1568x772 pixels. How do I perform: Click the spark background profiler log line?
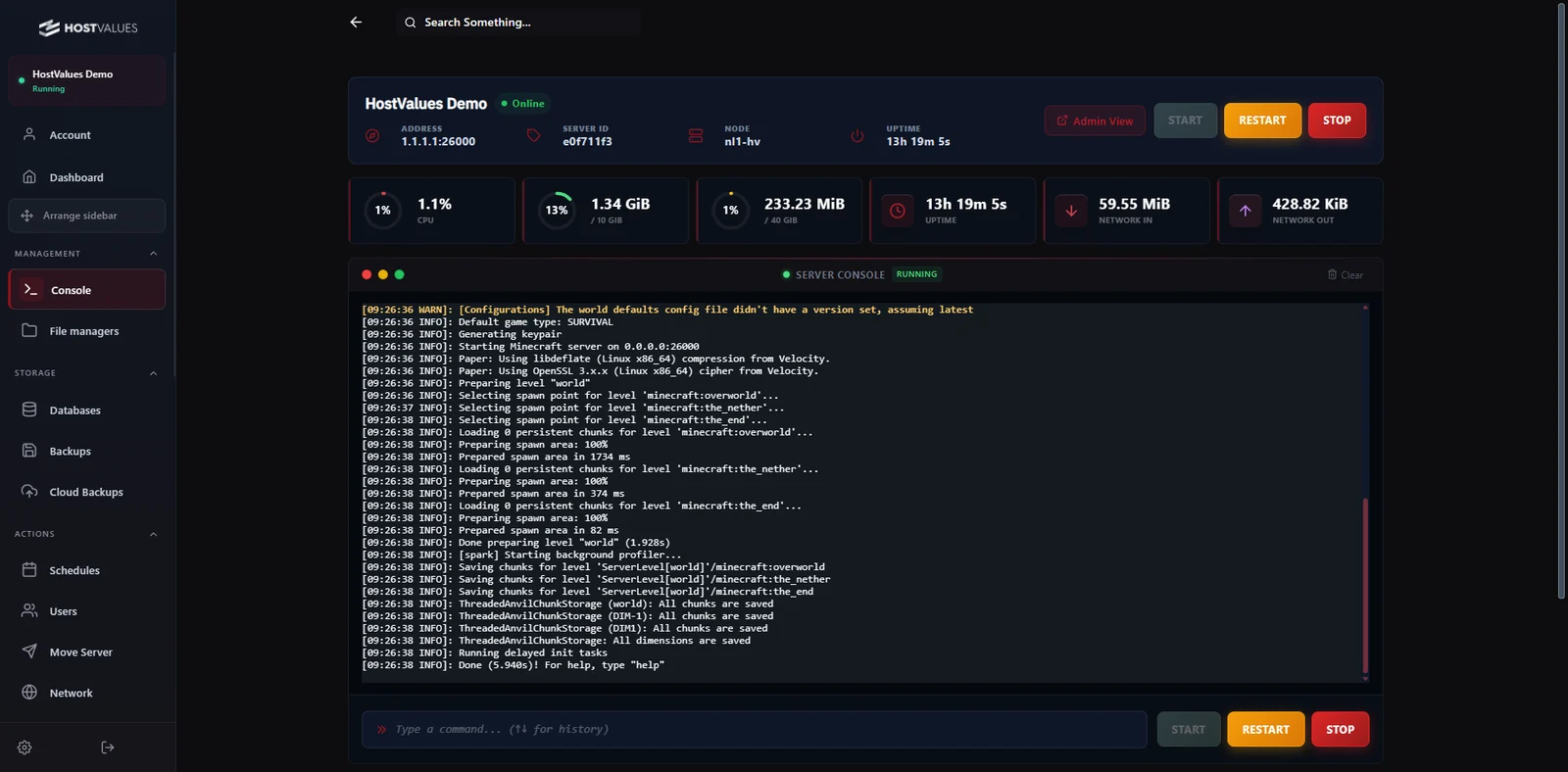[x=521, y=555]
